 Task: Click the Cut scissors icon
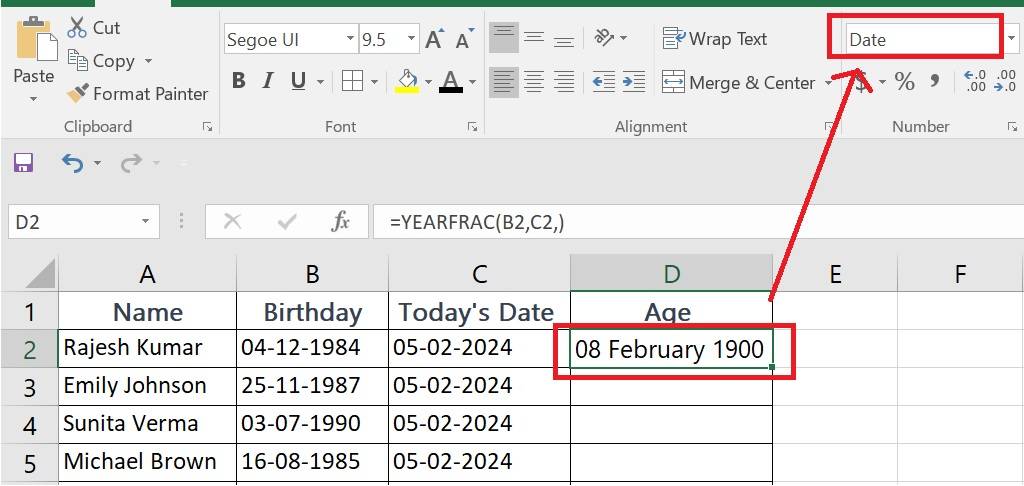pyautogui.click(x=77, y=28)
